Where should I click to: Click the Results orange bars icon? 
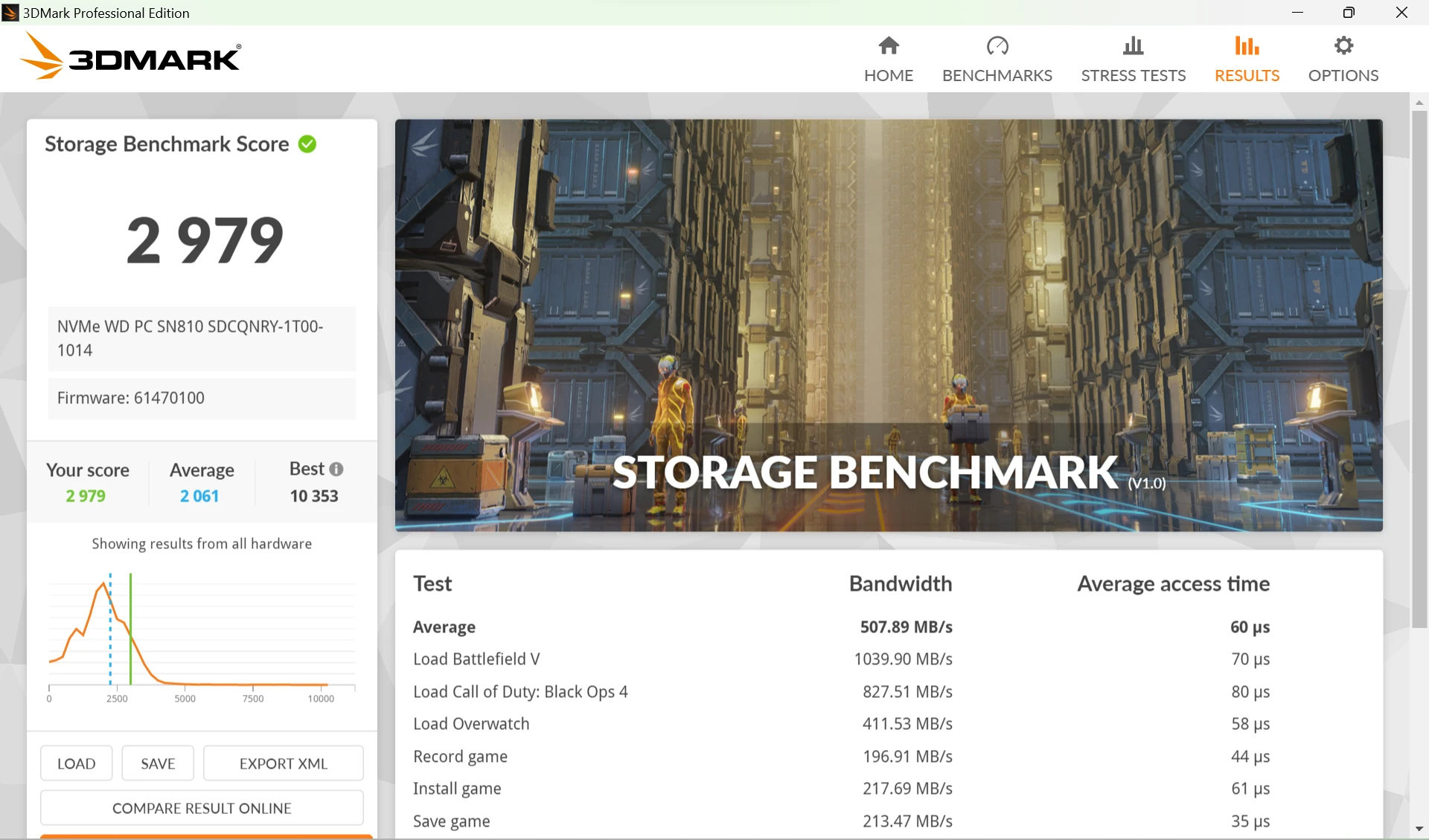1247,46
